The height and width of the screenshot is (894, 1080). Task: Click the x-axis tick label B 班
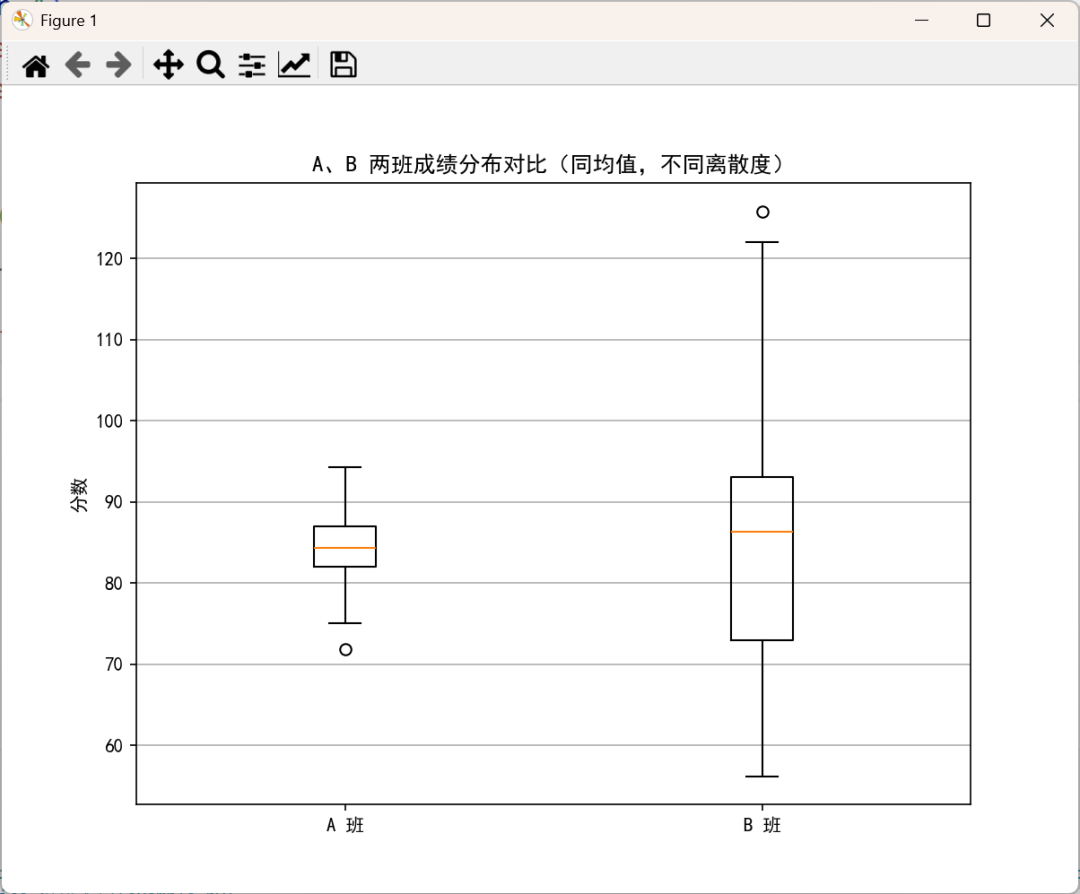[x=762, y=825]
